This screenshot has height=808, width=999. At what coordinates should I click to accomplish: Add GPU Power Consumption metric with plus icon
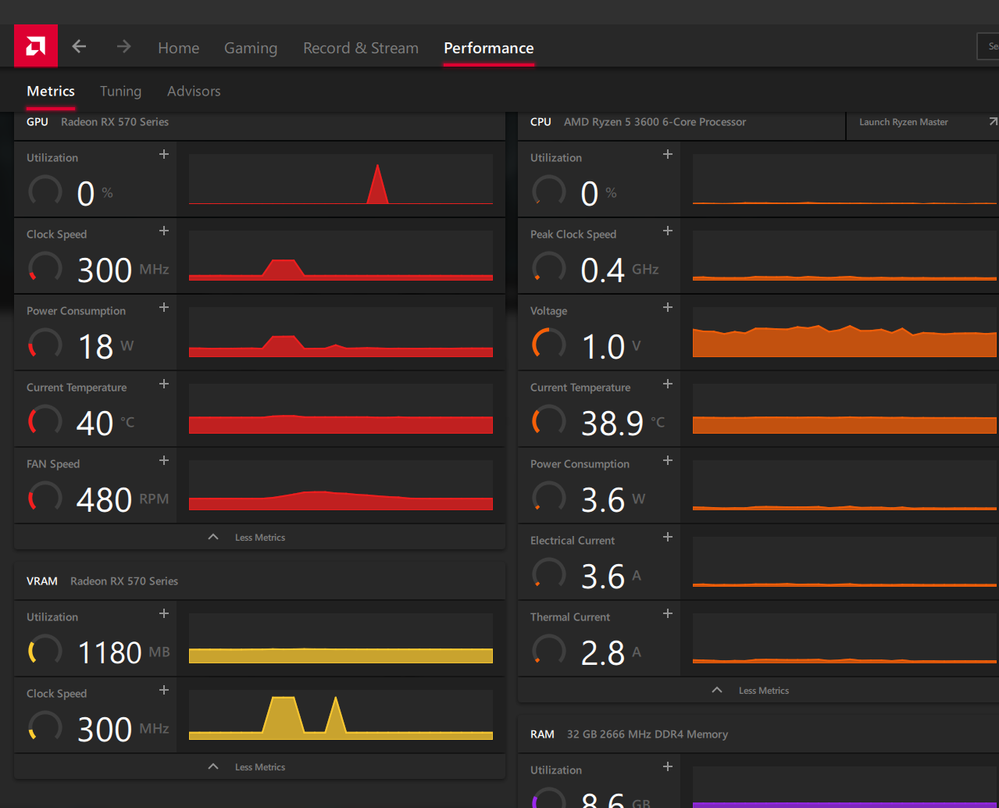(164, 307)
